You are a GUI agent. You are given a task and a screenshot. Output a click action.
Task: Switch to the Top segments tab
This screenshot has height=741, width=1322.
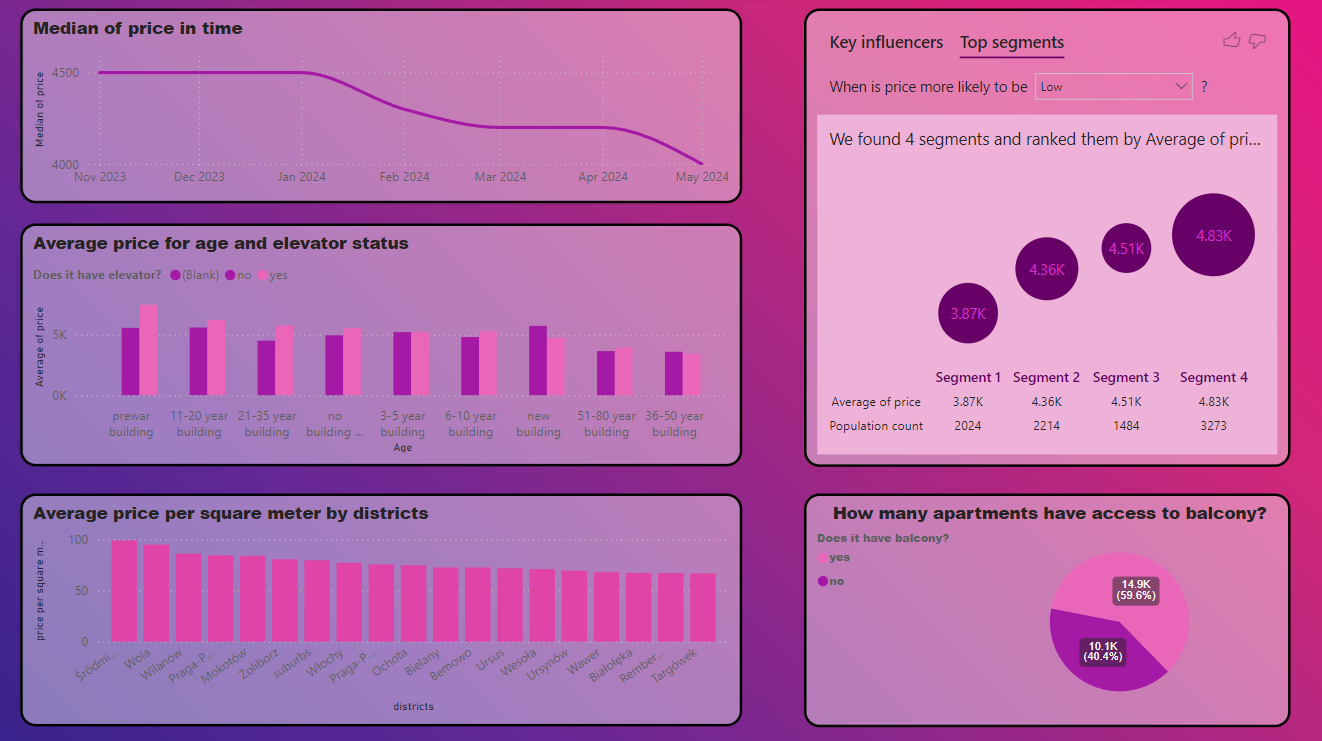[1011, 43]
